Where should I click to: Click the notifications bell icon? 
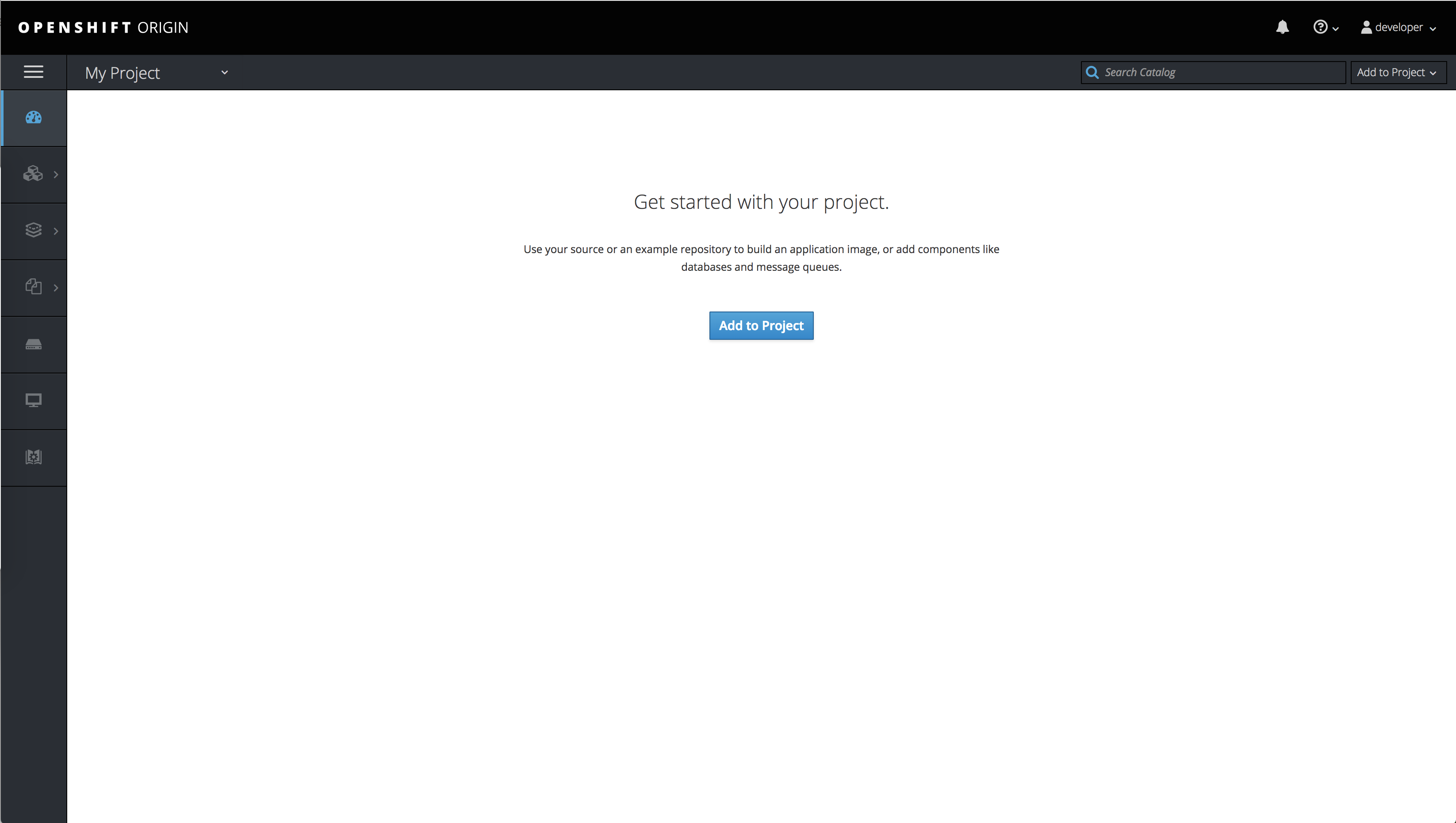click(1283, 27)
